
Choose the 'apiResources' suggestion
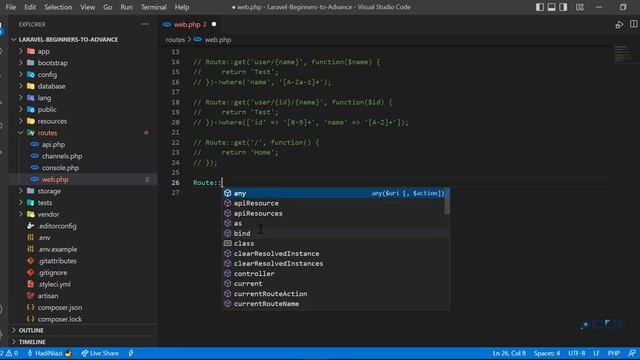(x=336, y=213)
